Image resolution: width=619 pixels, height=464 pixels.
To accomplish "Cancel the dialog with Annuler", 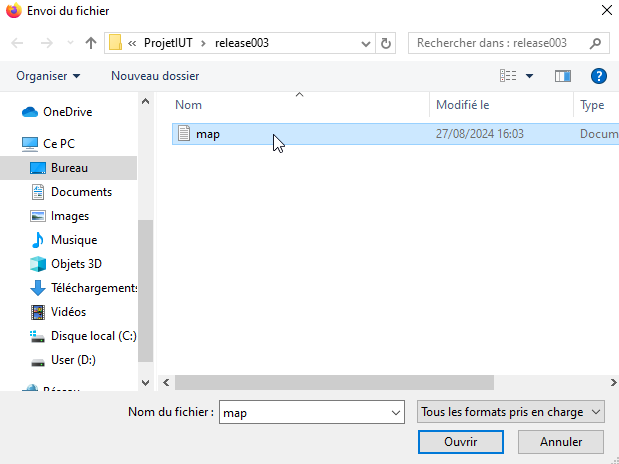I will (561, 441).
